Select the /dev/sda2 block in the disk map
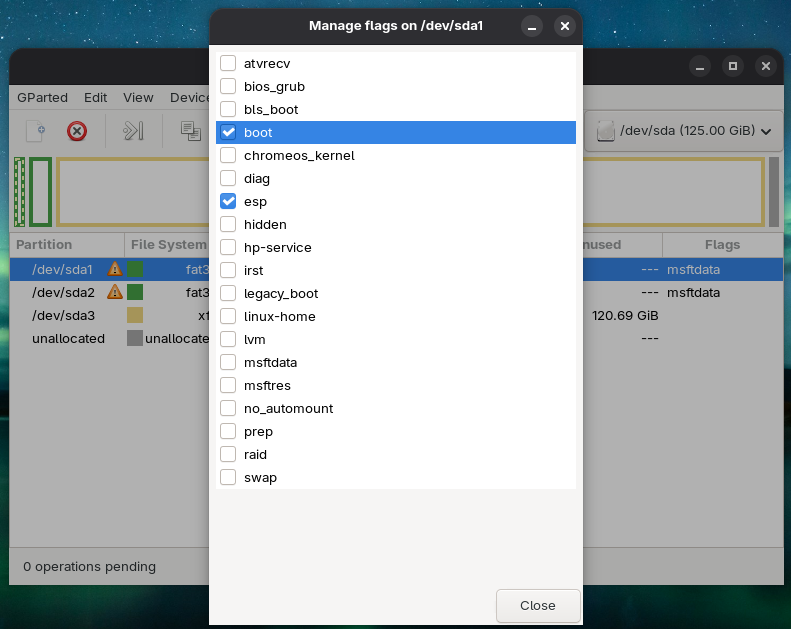This screenshot has height=629, width=791. [x=40, y=192]
